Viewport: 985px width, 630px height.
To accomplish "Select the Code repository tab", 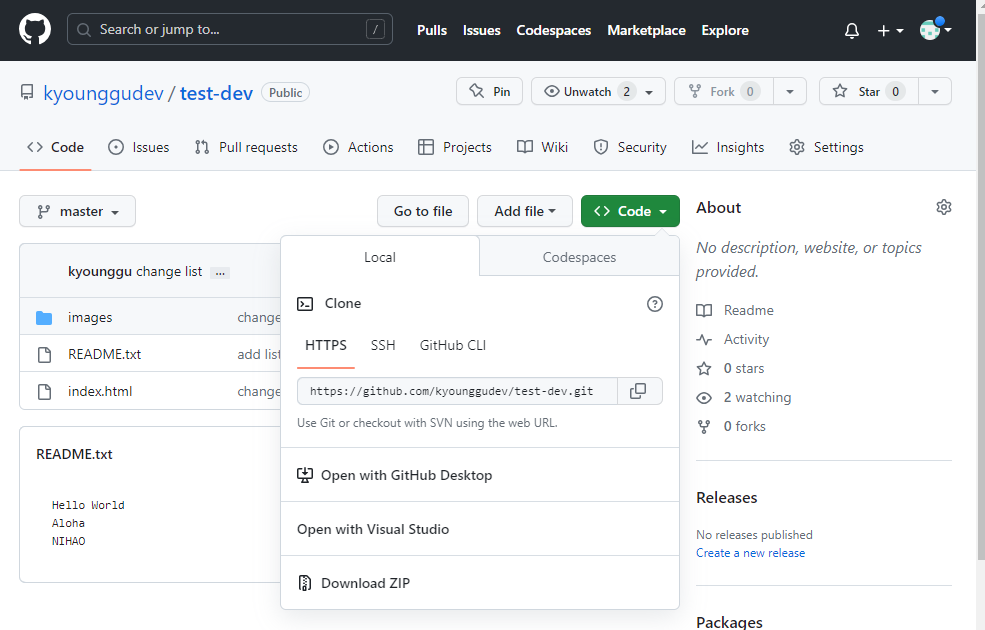I will [55, 148].
